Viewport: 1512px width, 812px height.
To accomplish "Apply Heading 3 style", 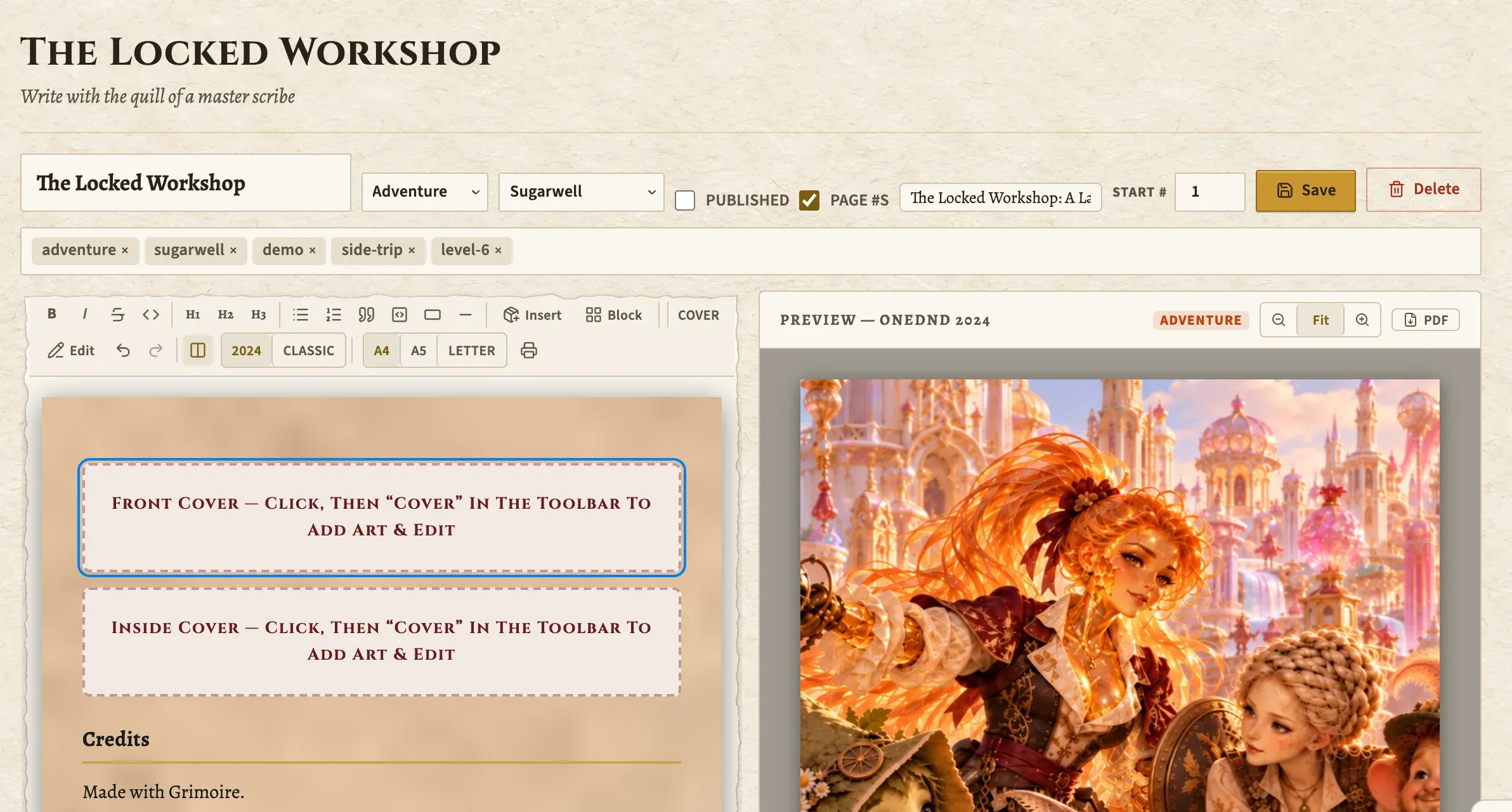I will (259, 314).
